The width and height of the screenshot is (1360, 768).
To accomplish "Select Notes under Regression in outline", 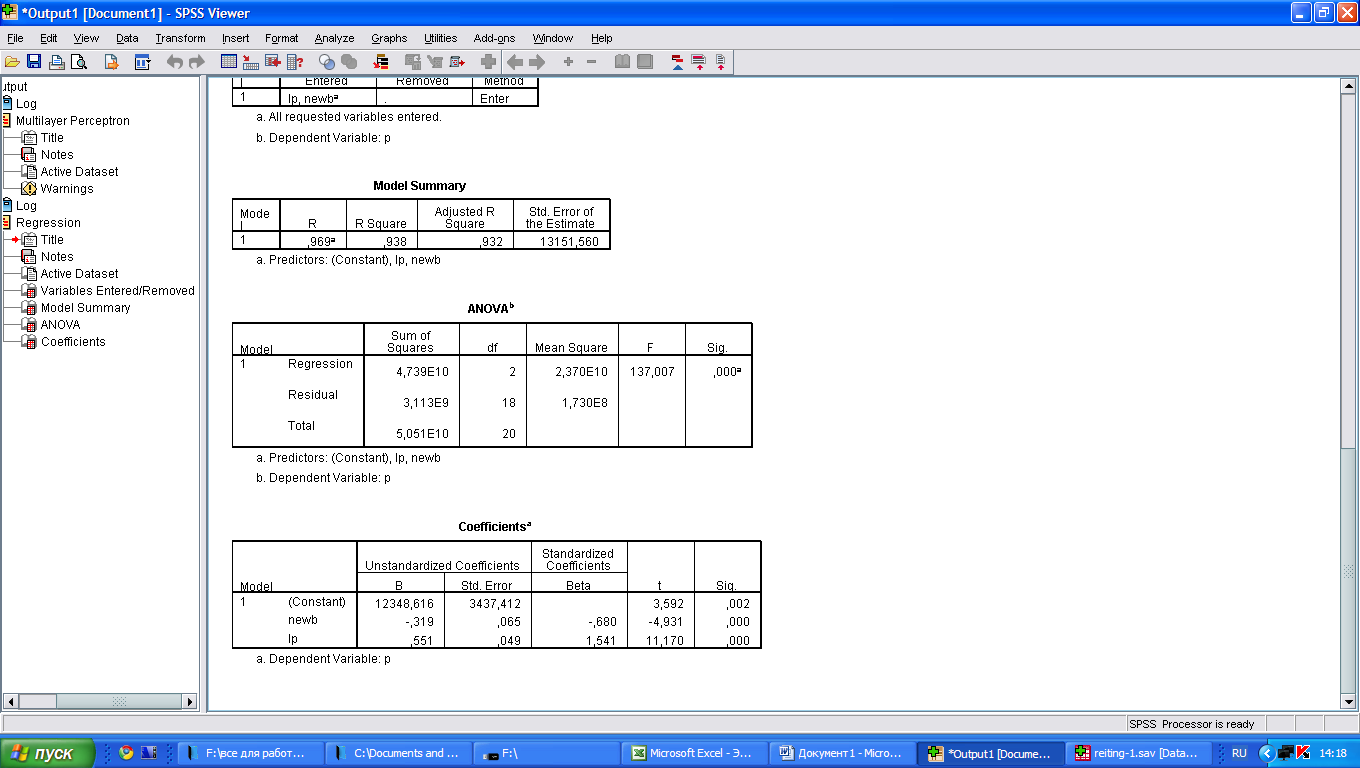I will [57, 257].
